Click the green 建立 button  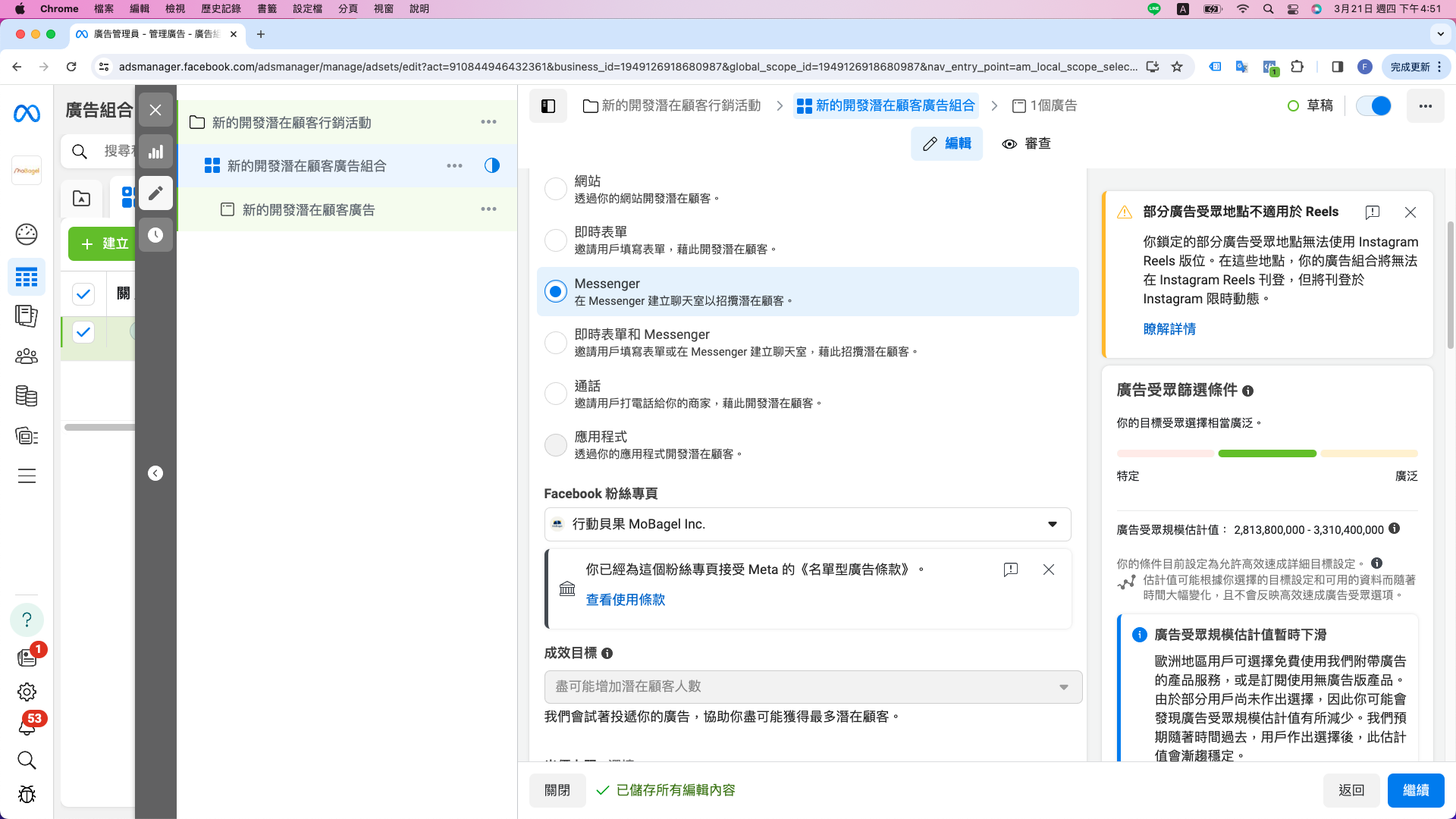click(x=102, y=243)
